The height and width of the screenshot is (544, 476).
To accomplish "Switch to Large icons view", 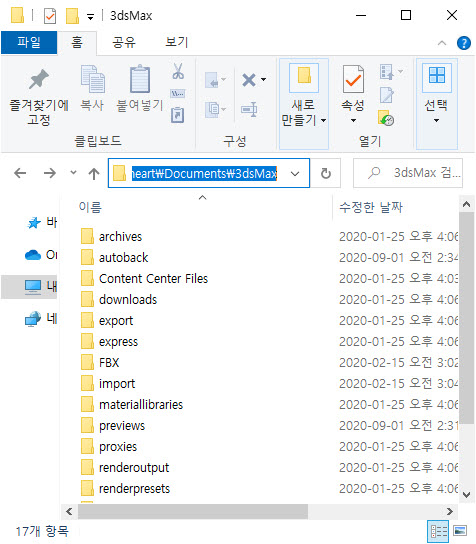I will tap(460, 531).
